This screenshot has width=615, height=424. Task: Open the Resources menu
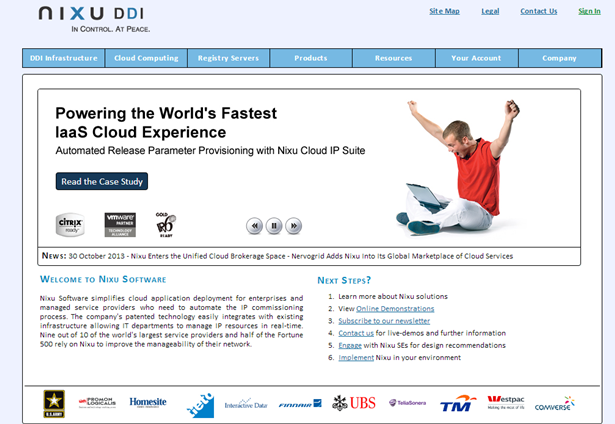pos(394,58)
